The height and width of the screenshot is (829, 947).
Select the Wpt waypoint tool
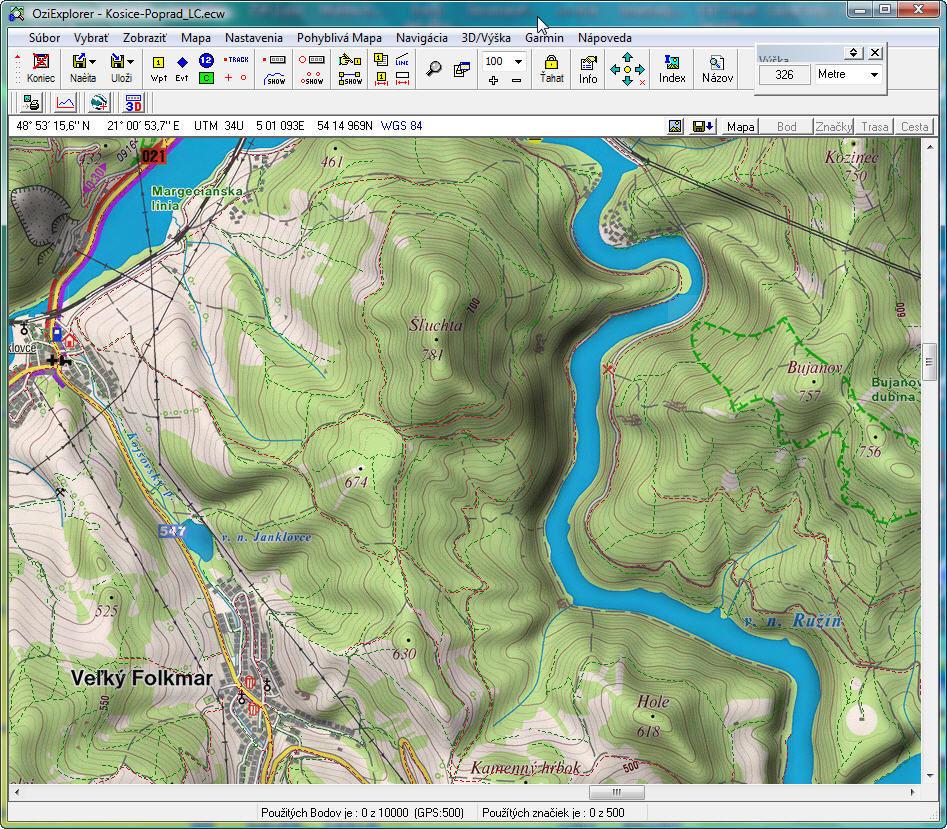coord(158,69)
